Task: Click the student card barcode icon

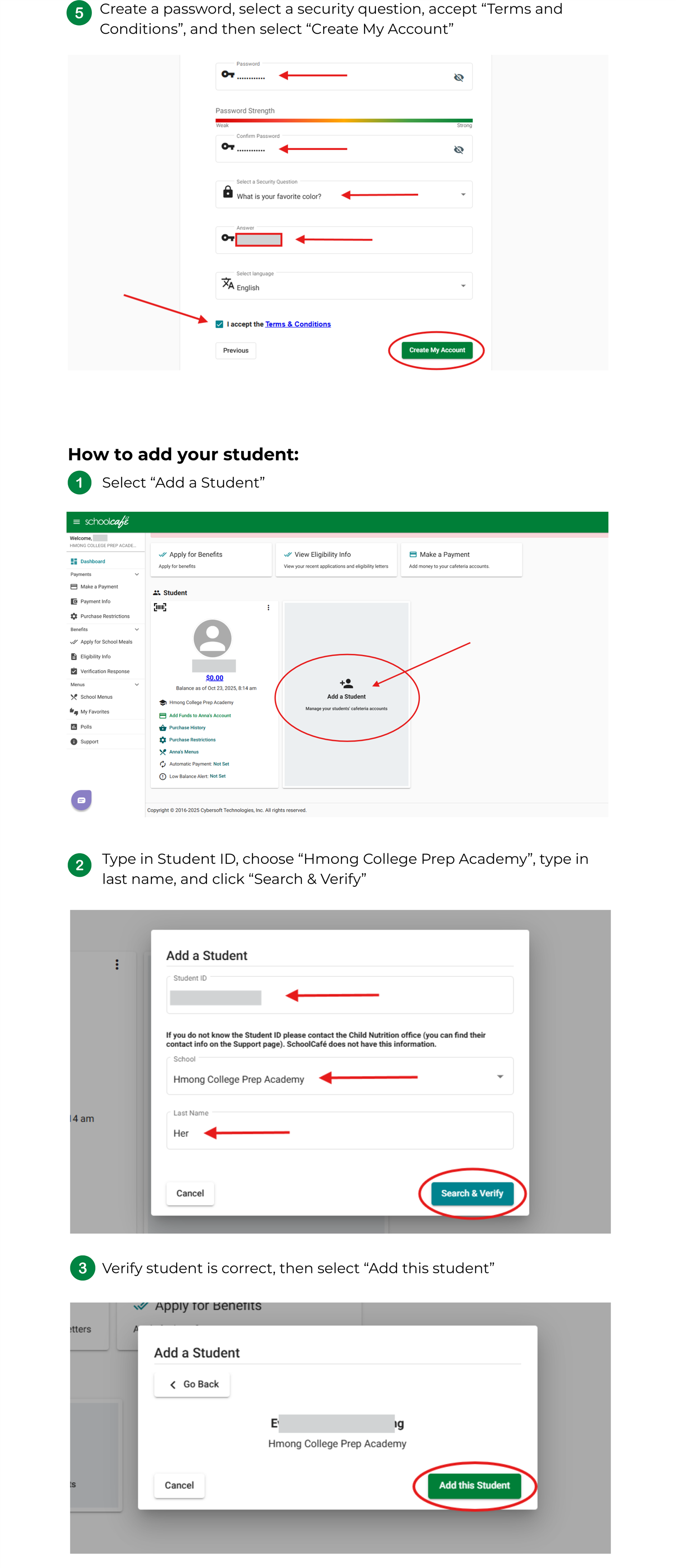Action: pos(160,607)
